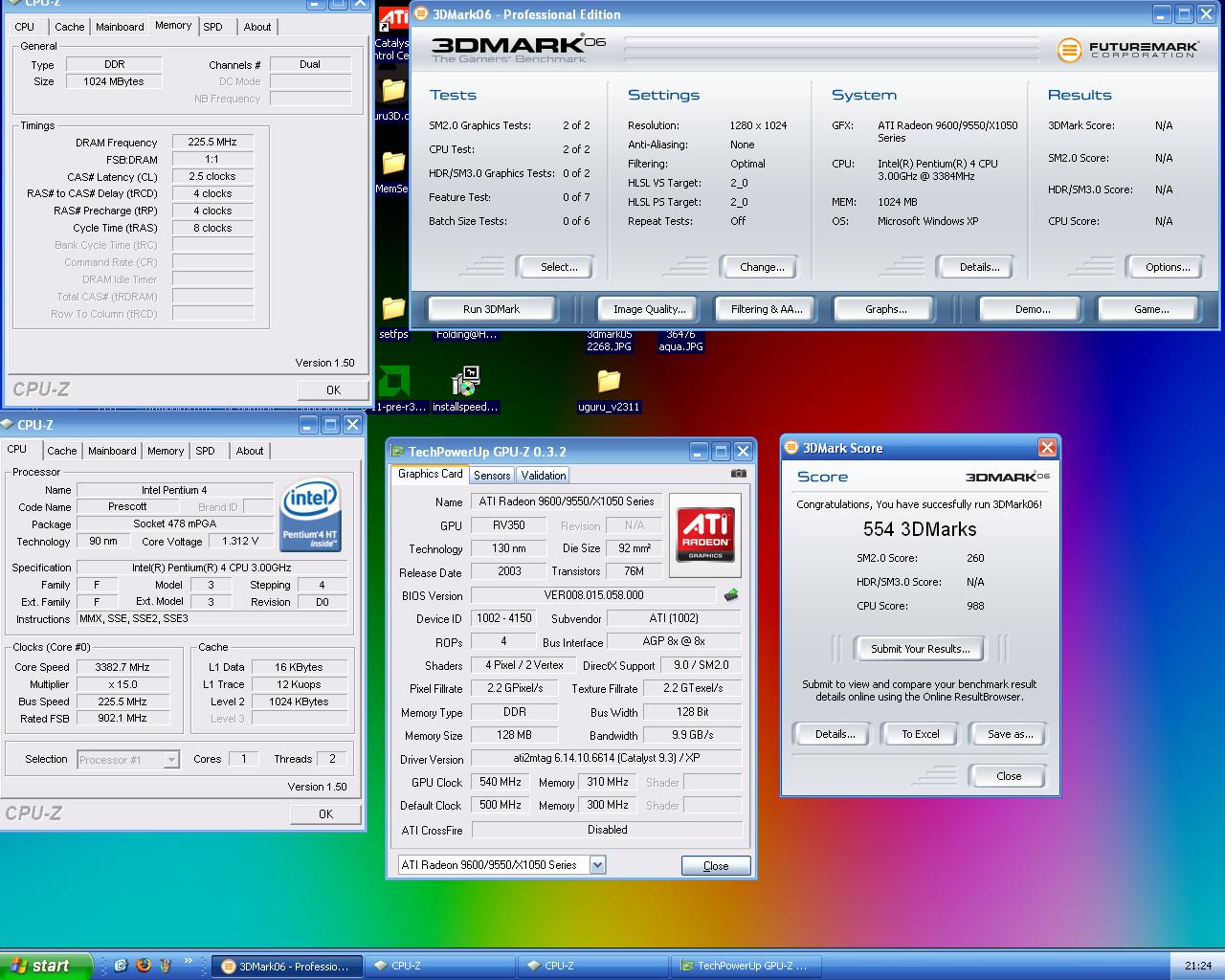Click the Core Speed 3382.7 MHz field

[x=122, y=667]
